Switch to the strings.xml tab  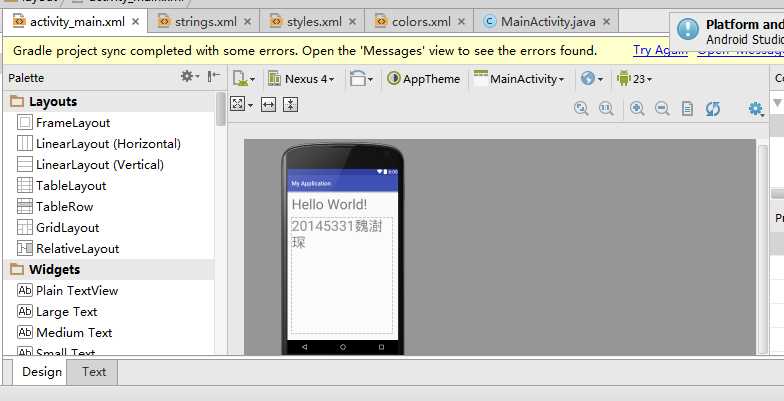206,22
